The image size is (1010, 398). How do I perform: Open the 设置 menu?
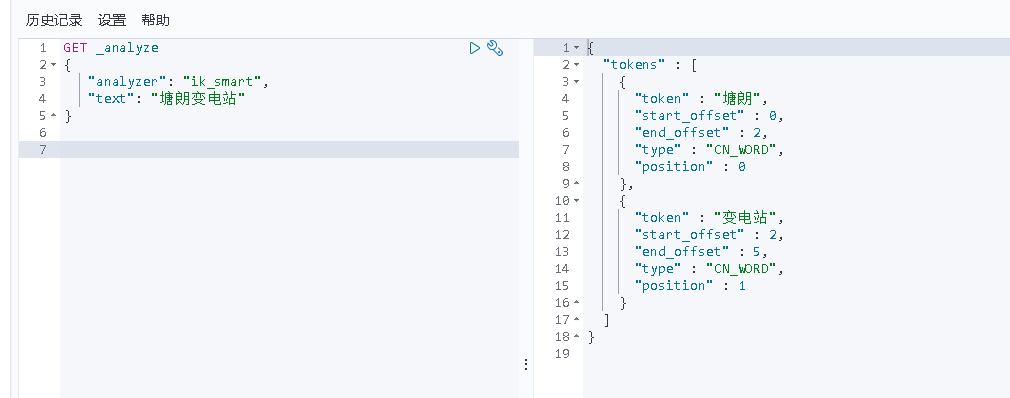[112, 20]
